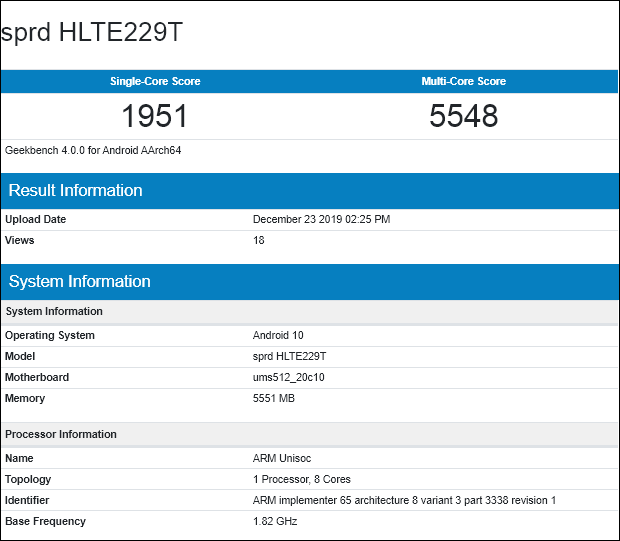Click the Result Information section header
This screenshot has width=620, height=541.
(76, 190)
